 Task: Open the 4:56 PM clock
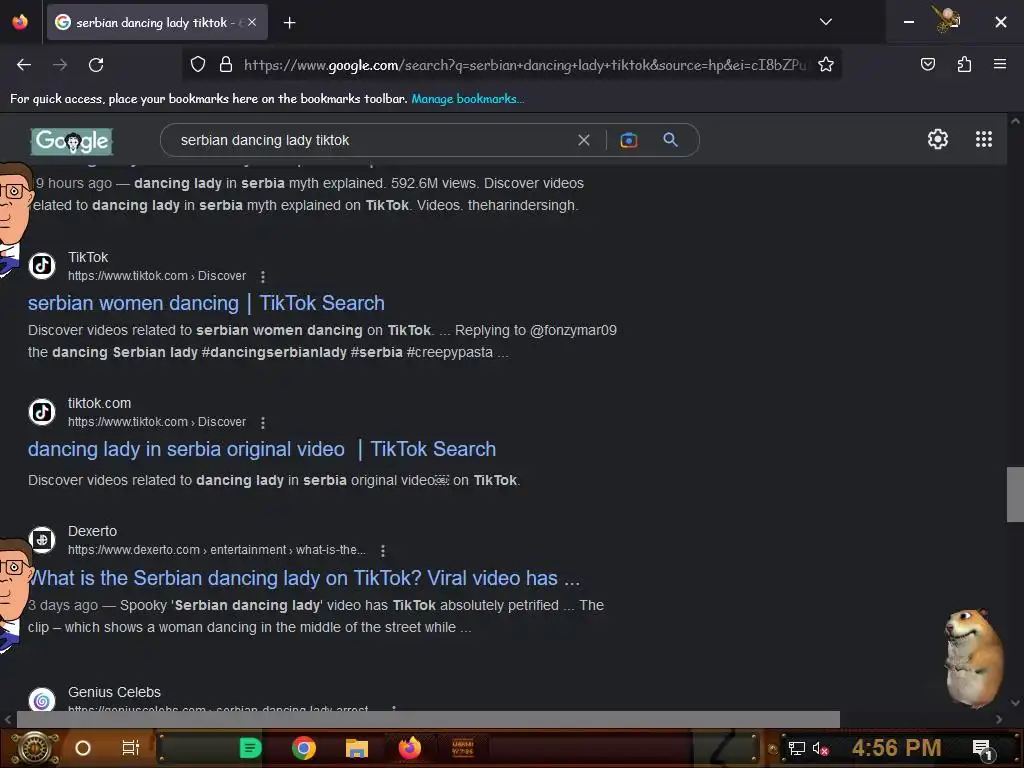click(896, 748)
